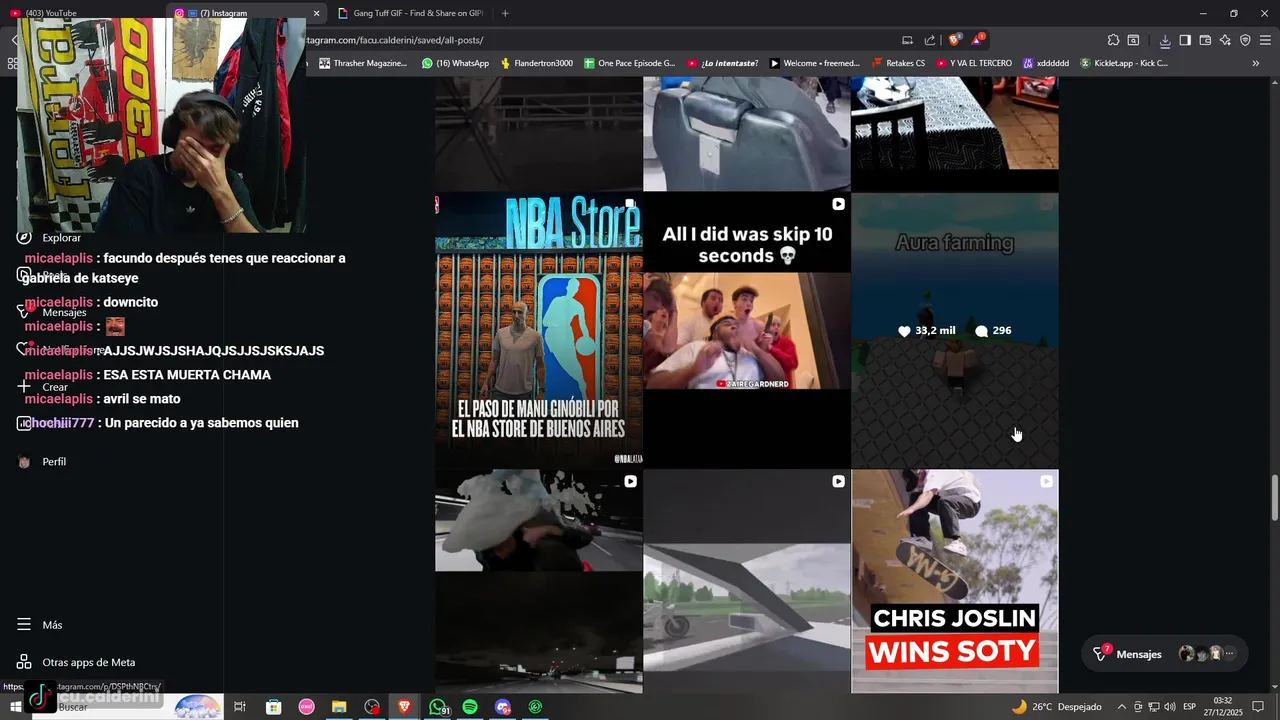Open the NBA Store saved post

point(538,330)
